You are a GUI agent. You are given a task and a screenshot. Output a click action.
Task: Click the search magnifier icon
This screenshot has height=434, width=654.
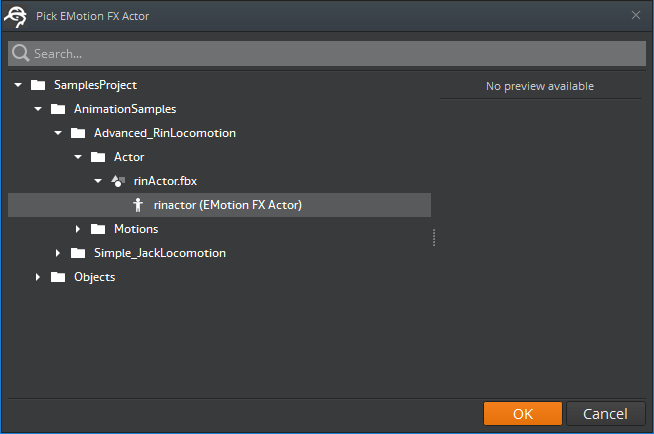pyautogui.click(x=21, y=53)
